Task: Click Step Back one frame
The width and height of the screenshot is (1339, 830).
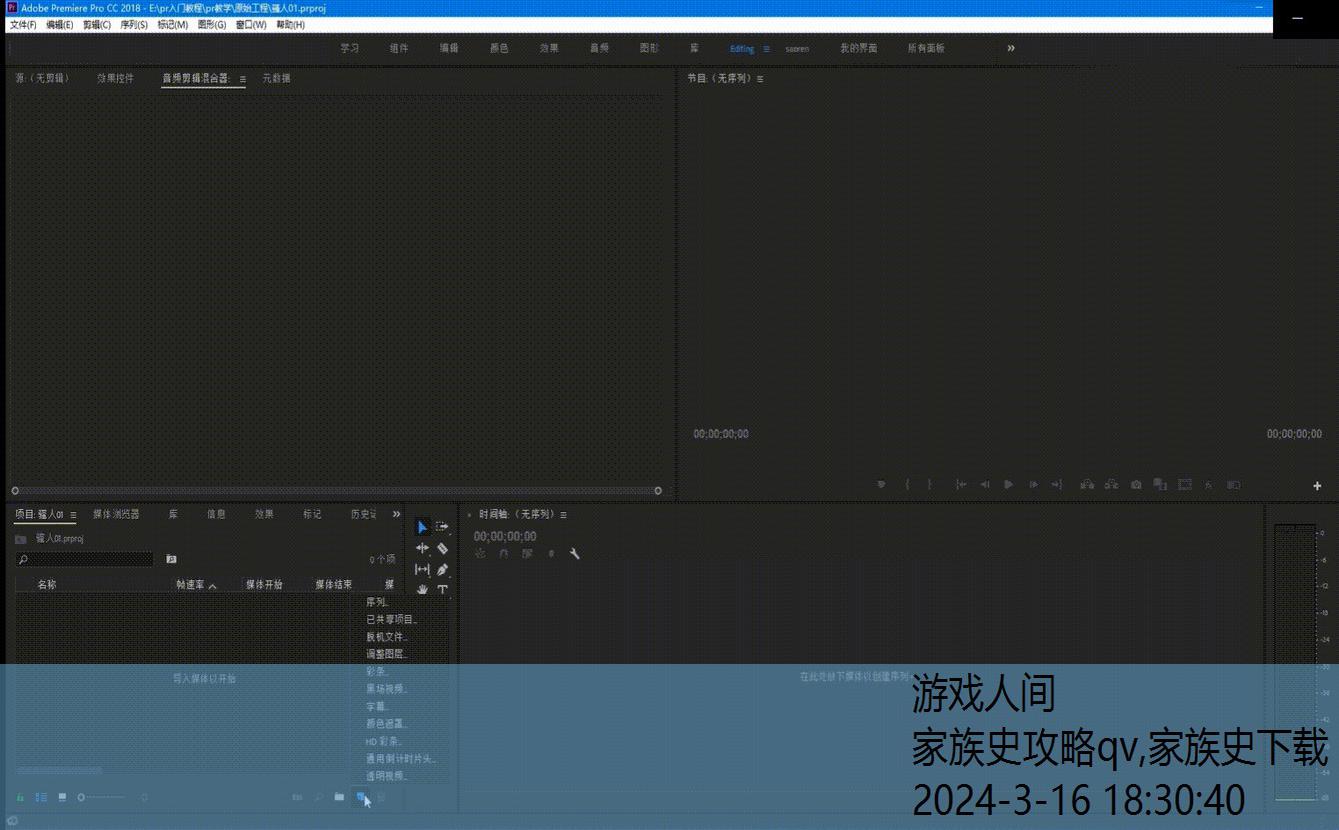Action: point(985,484)
